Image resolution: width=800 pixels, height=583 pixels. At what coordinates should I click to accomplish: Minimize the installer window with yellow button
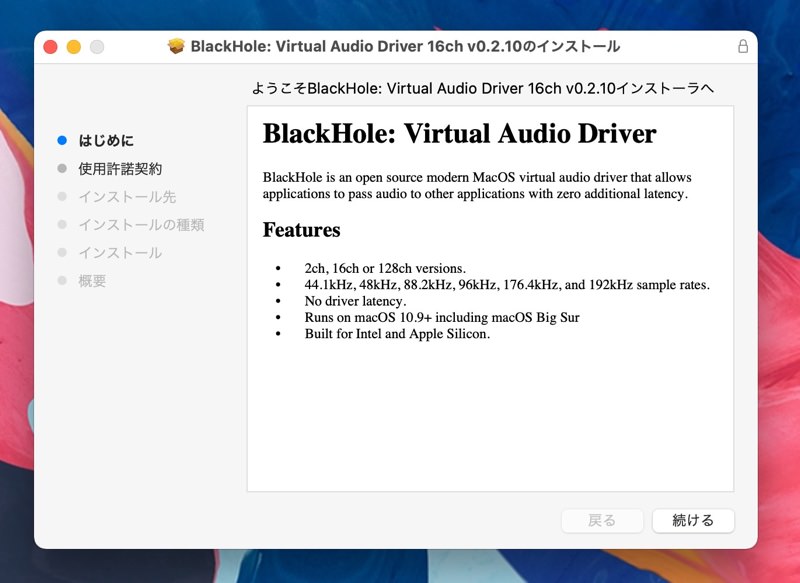click(x=74, y=47)
